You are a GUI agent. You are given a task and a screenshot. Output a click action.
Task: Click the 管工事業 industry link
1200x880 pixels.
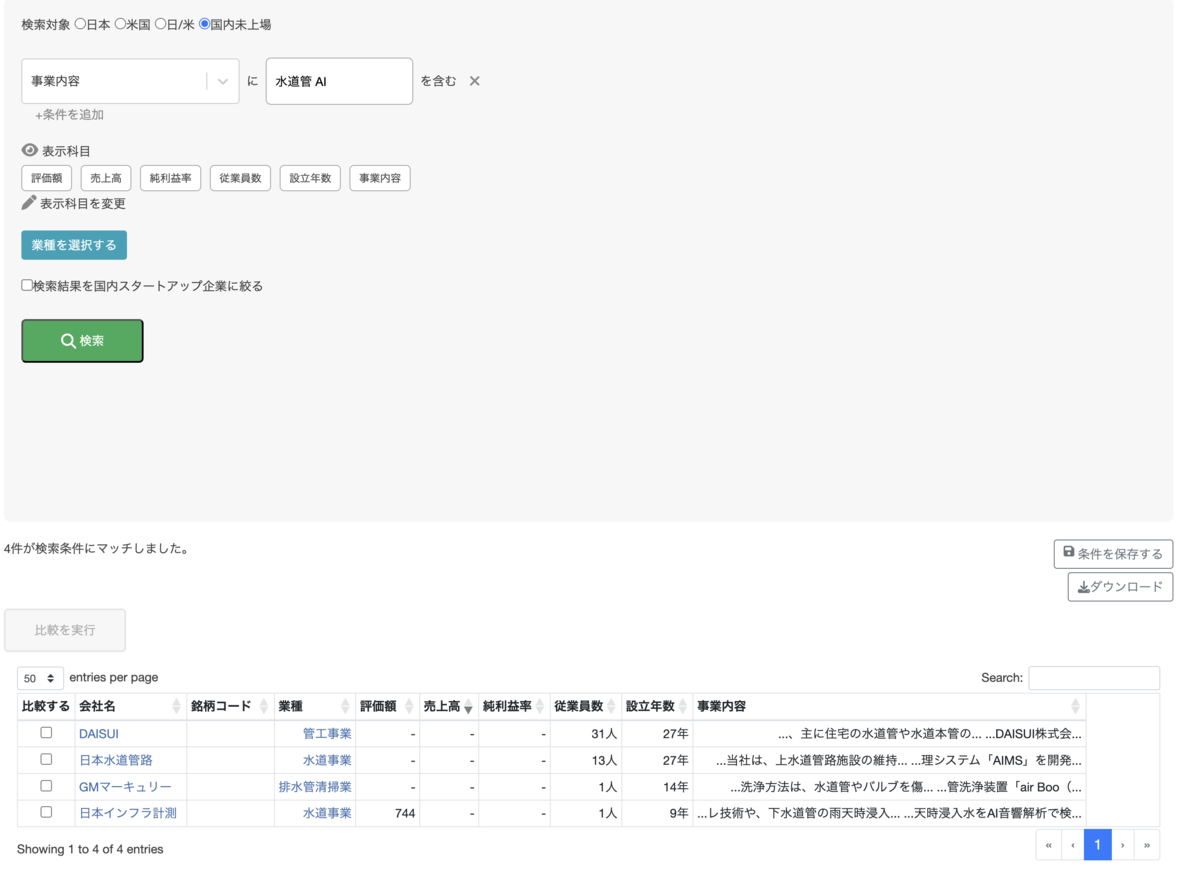327,734
